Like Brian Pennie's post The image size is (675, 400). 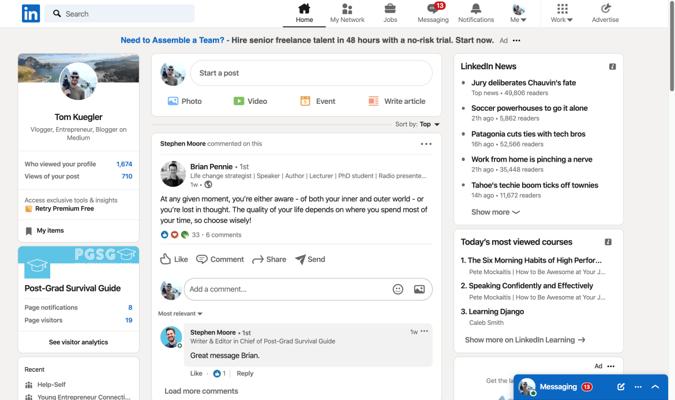pyautogui.click(x=174, y=259)
